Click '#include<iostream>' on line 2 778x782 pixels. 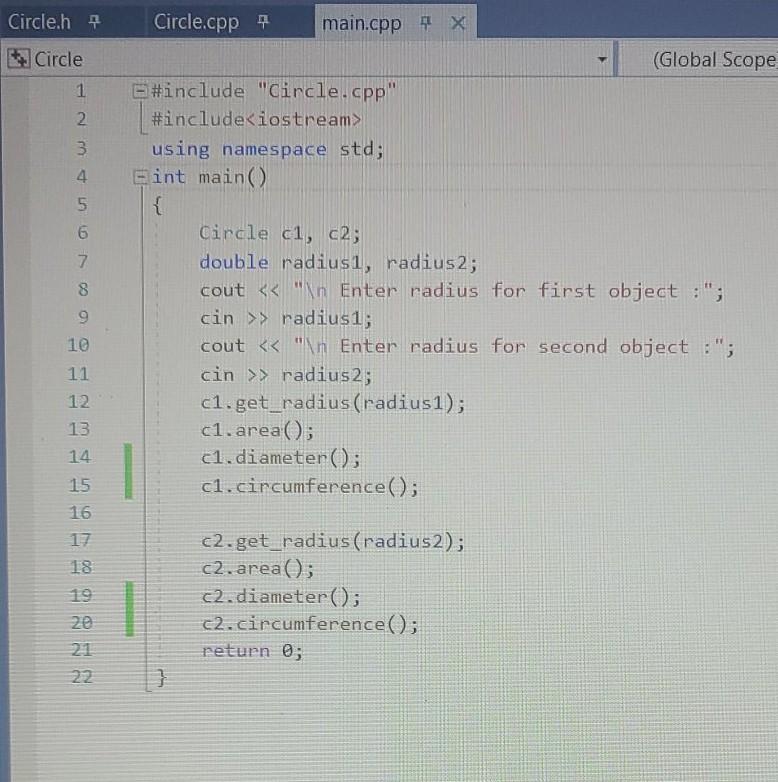pyautogui.click(x=256, y=120)
